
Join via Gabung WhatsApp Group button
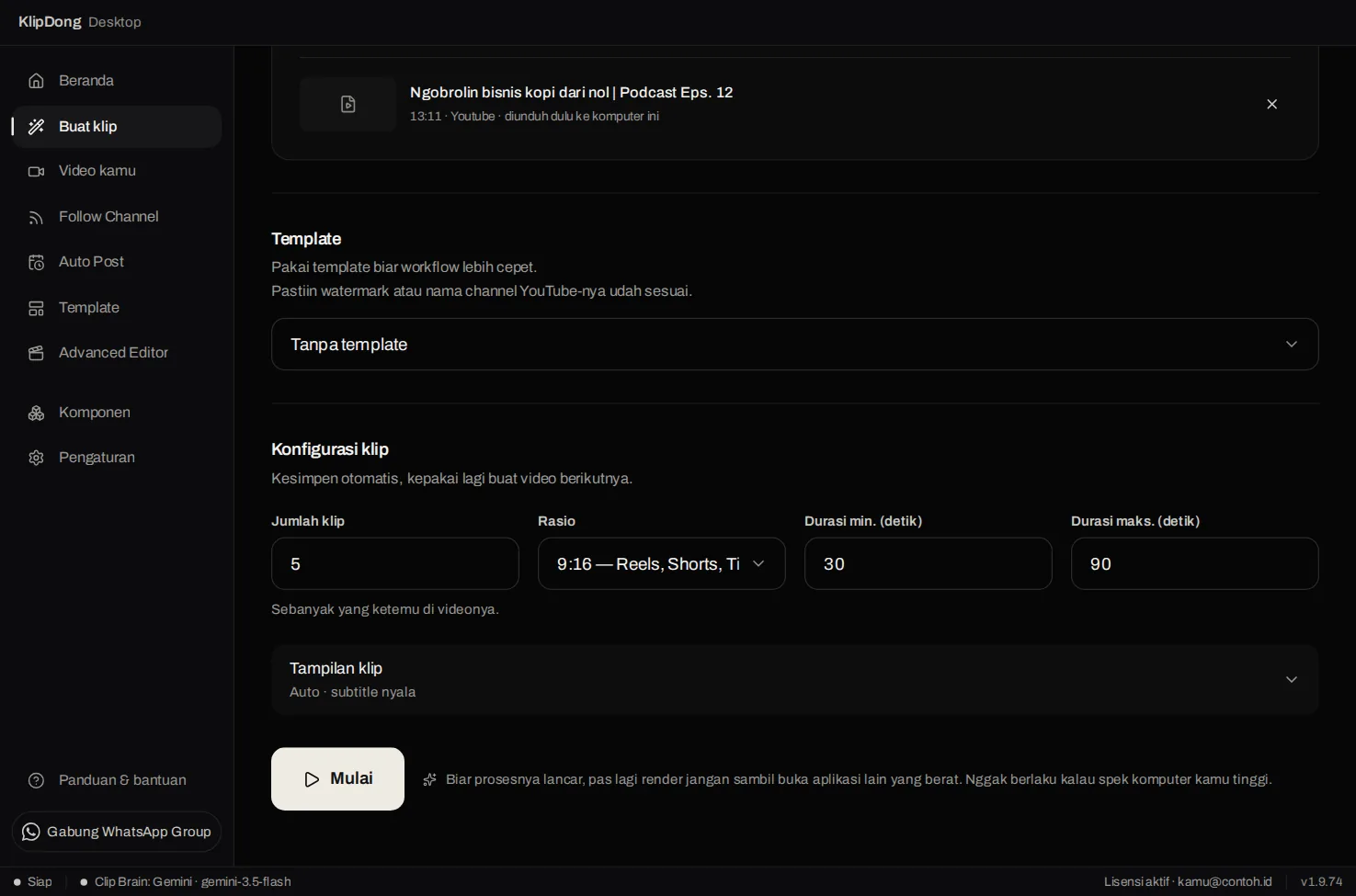117,832
